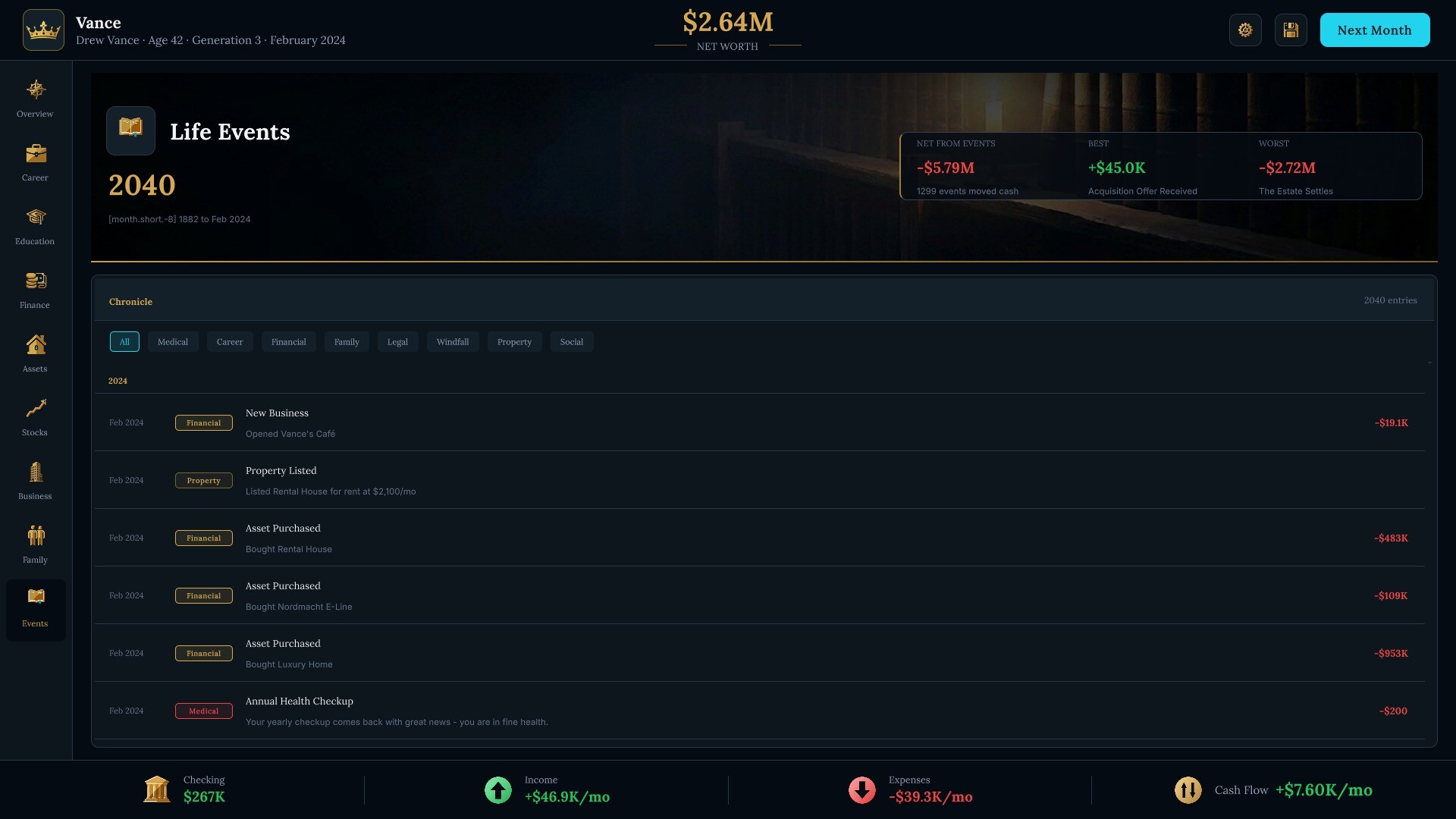The height and width of the screenshot is (819, 1456).
Task: Click the $2.64M net worth value
Action: pos(728,22)
